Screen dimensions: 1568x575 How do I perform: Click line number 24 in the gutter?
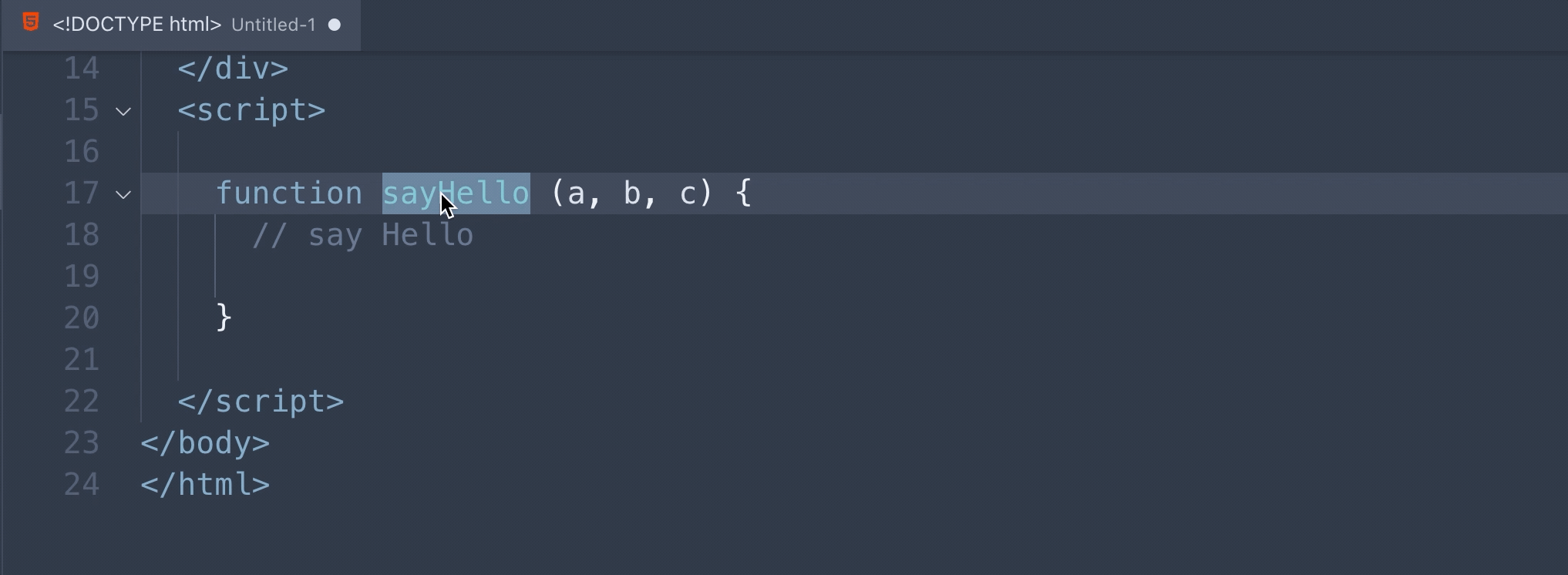tap(82, 485)
